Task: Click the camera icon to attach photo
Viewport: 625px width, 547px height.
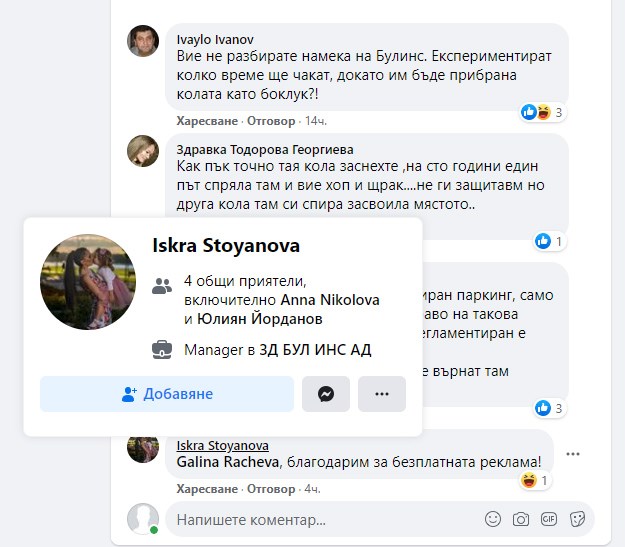Action: [520, 519]
